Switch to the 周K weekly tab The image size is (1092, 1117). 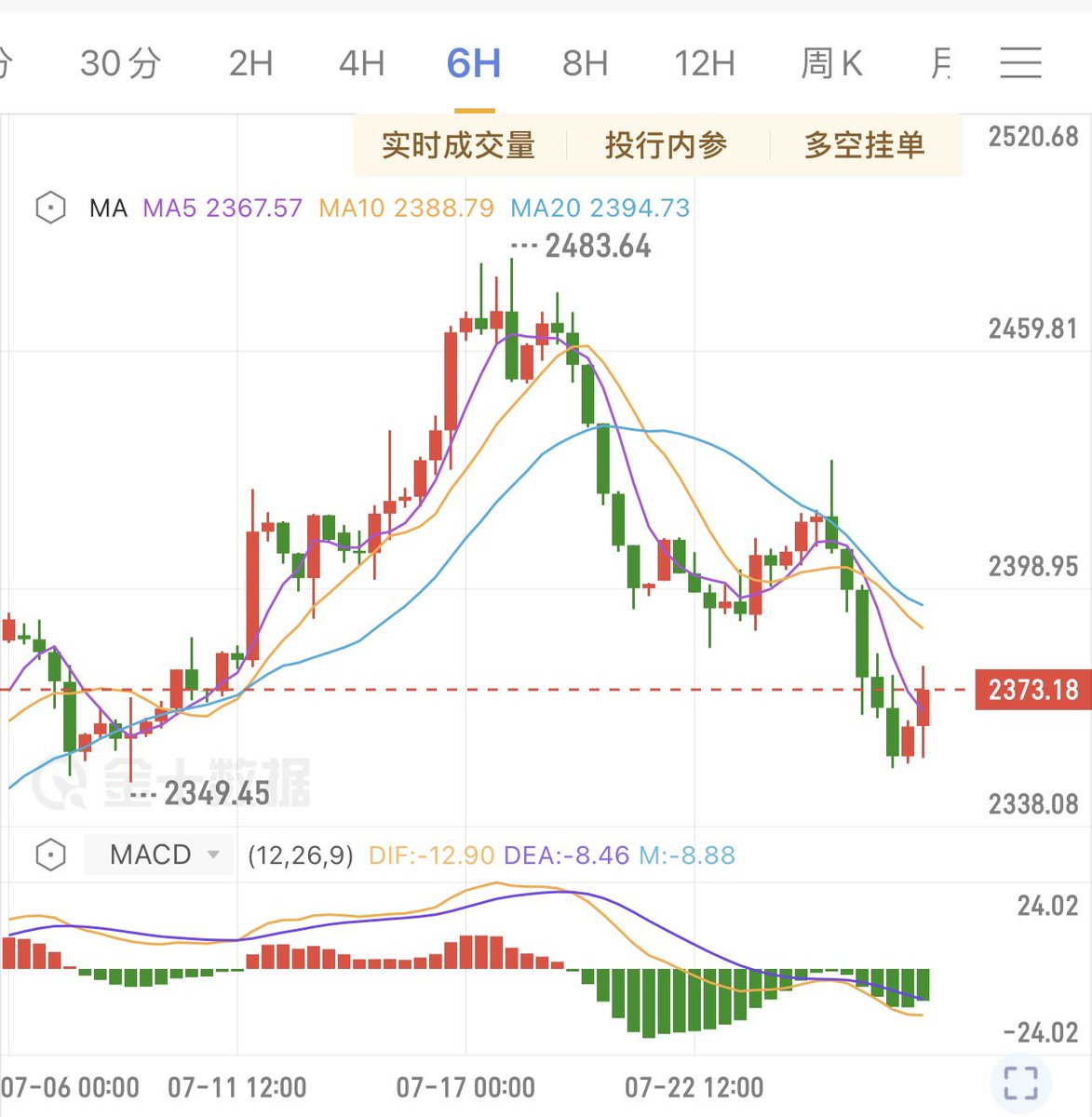pos(831,63)
